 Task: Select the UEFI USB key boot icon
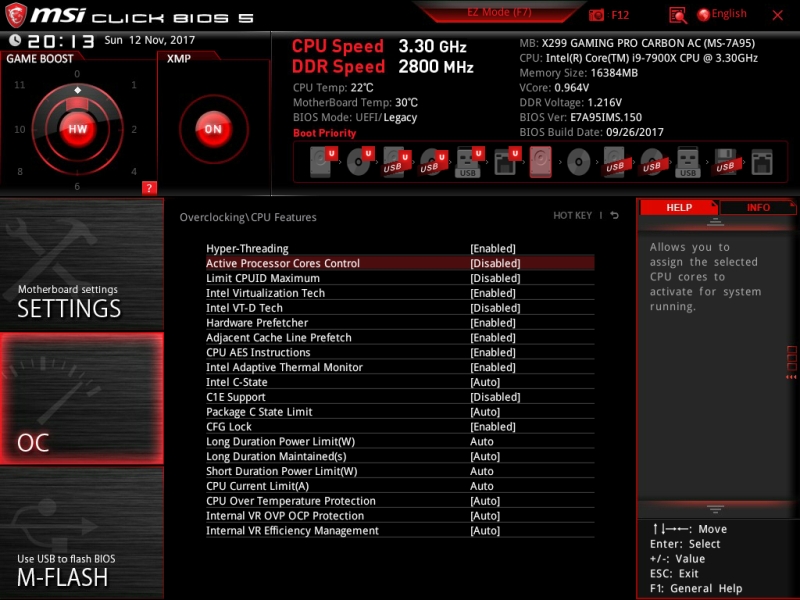pos(469,162)
